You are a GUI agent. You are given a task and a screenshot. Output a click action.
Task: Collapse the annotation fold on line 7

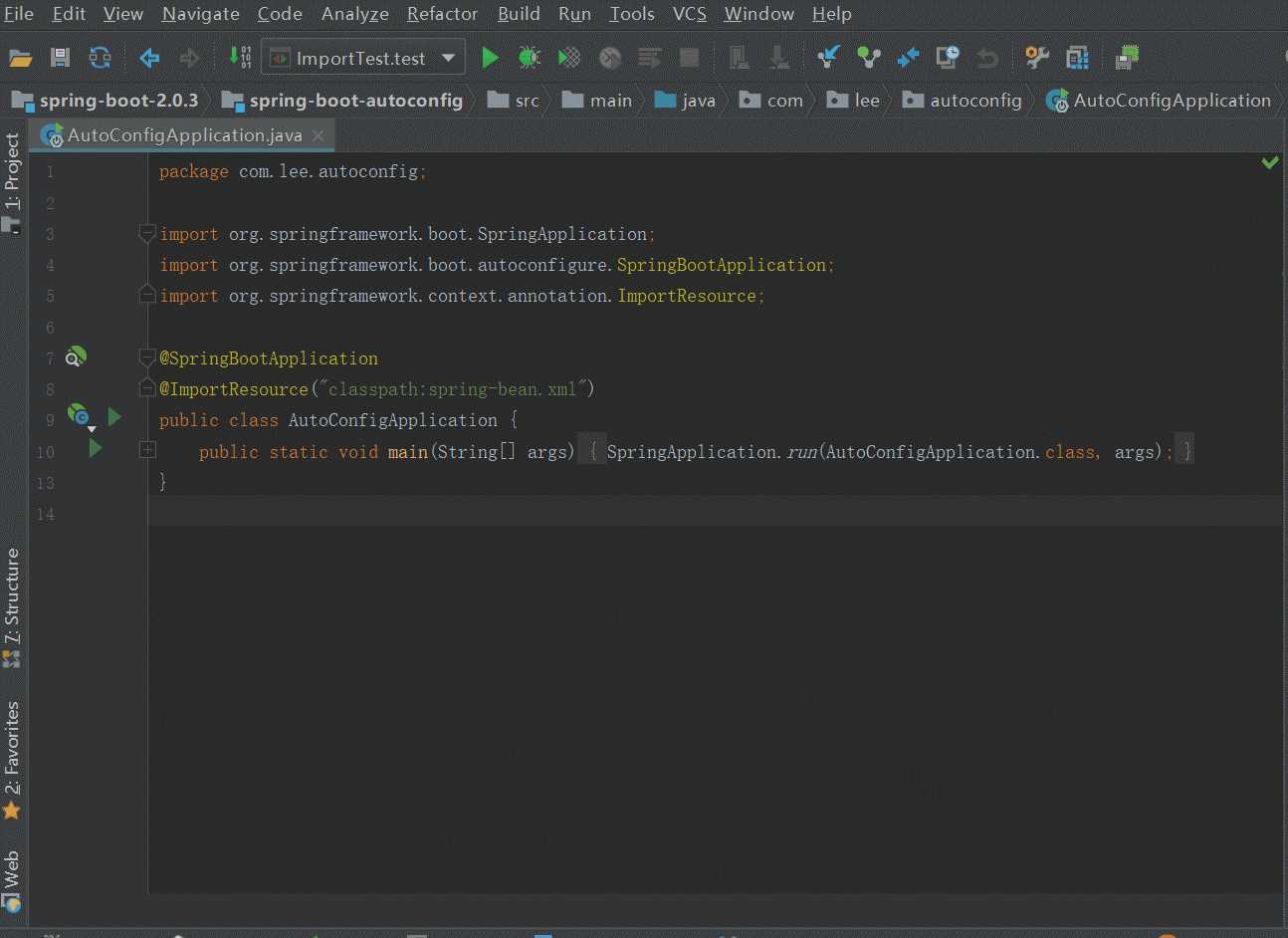tap(147, 356)
